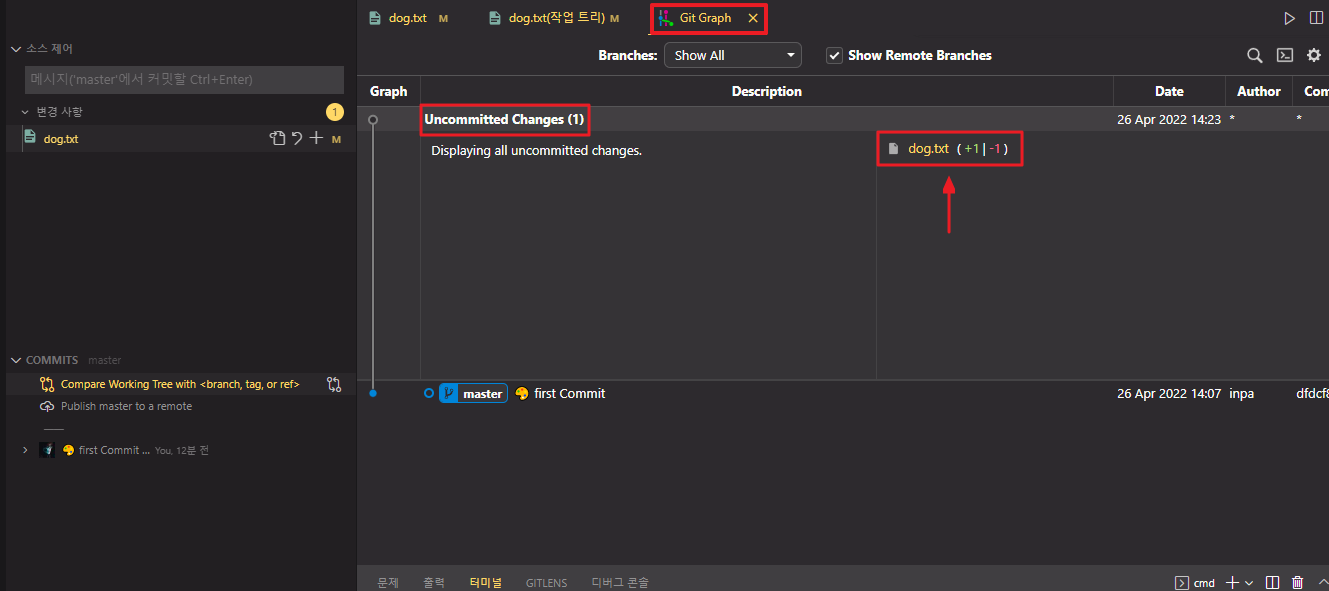Screen dimensions: 1329x591
Task: Open file icon for dog.txt in changes
Action: coord(278,138)
